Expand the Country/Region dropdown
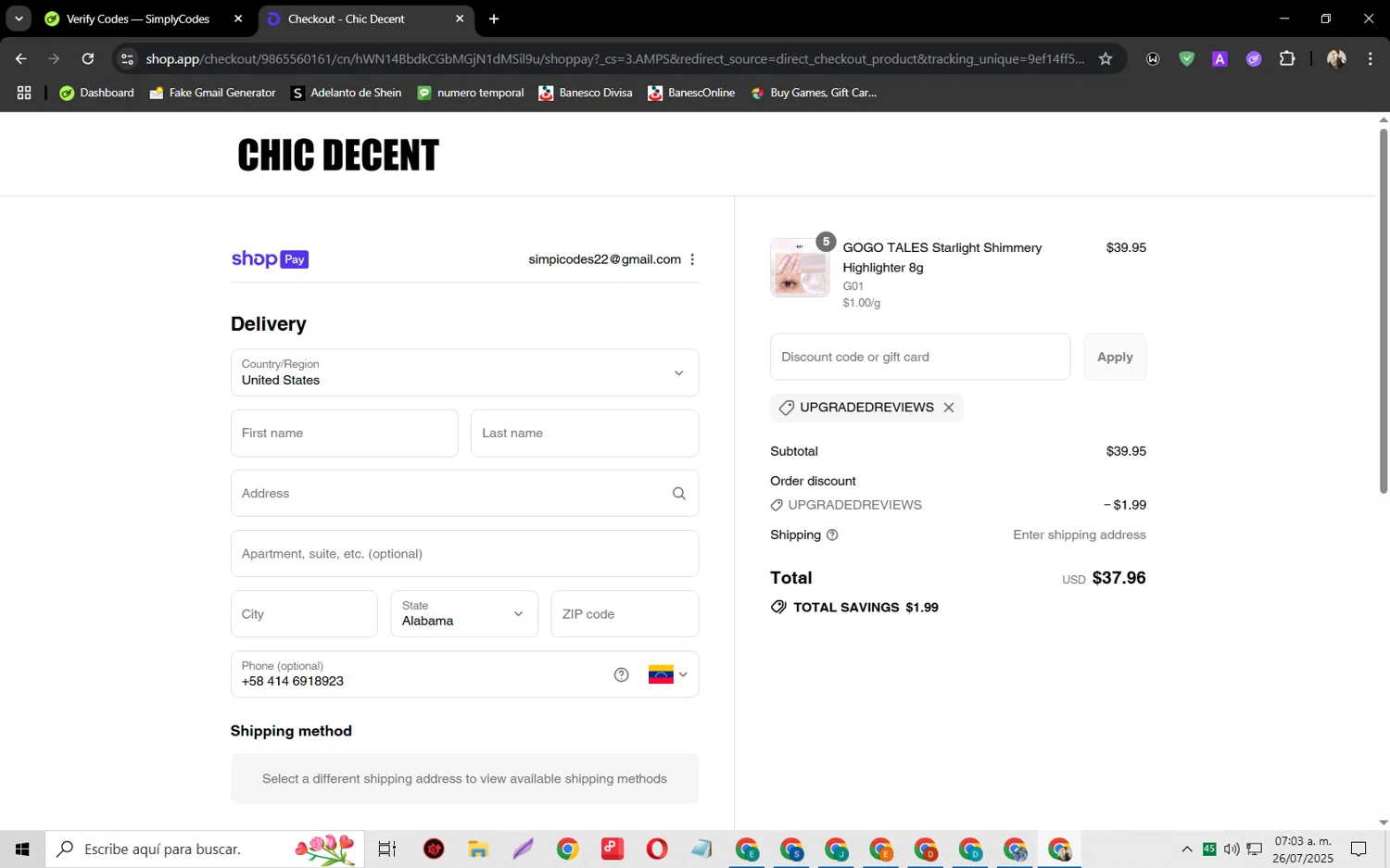Image resolution: width=1390 pixels, height=868 pixels. tap(464, 372)
